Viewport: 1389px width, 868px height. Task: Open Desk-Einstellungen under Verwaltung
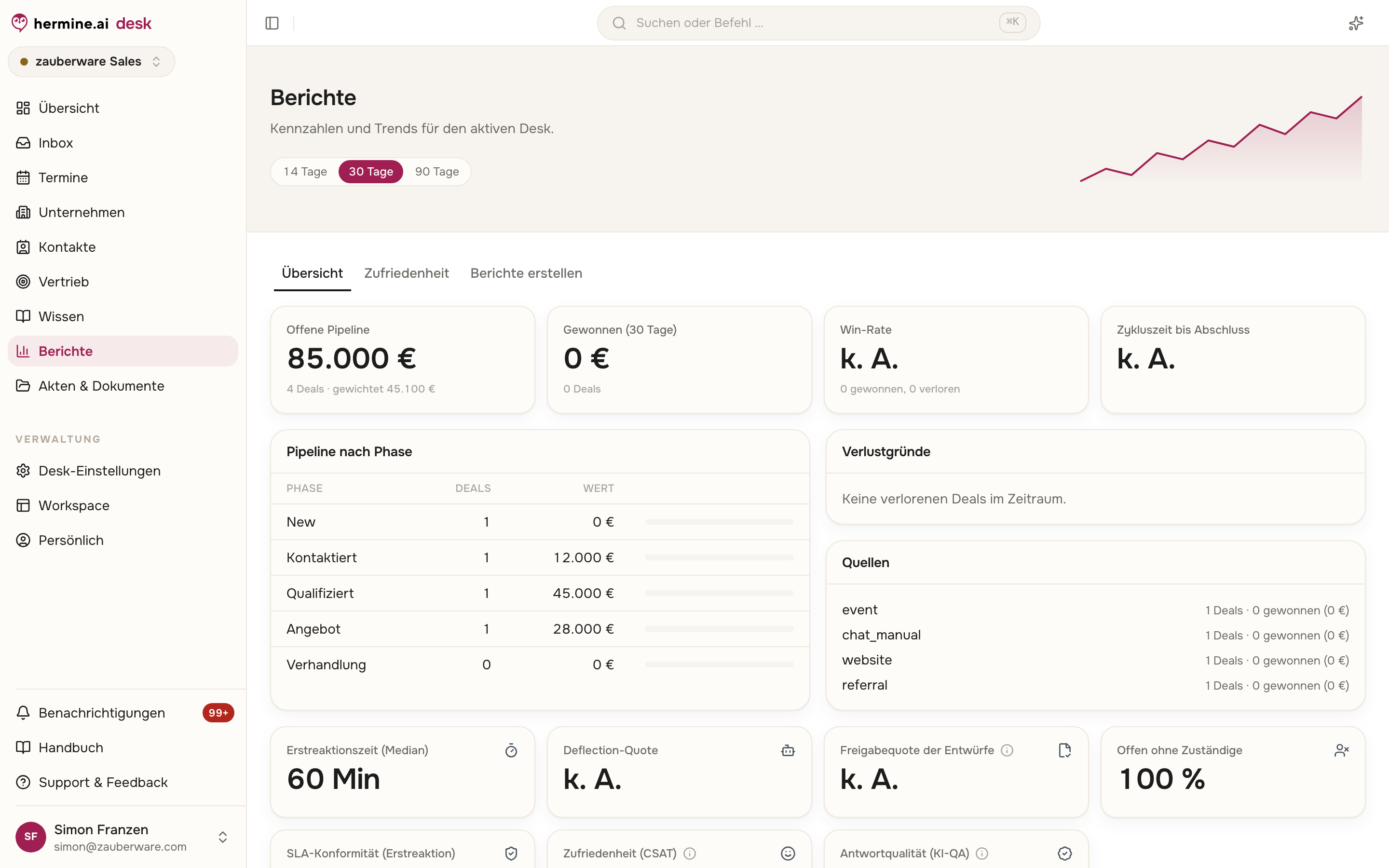point(123,471)
